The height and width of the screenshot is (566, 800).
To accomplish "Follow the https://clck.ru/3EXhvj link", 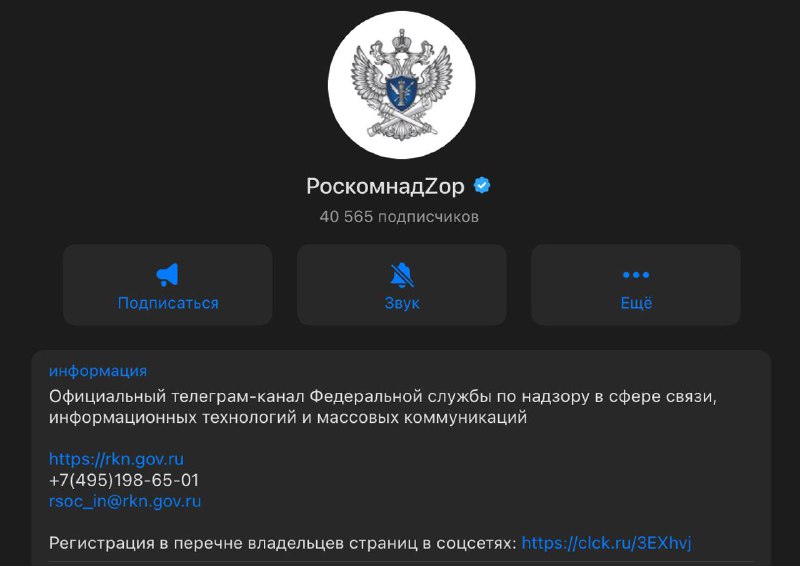I will click(x=606, y=543).
